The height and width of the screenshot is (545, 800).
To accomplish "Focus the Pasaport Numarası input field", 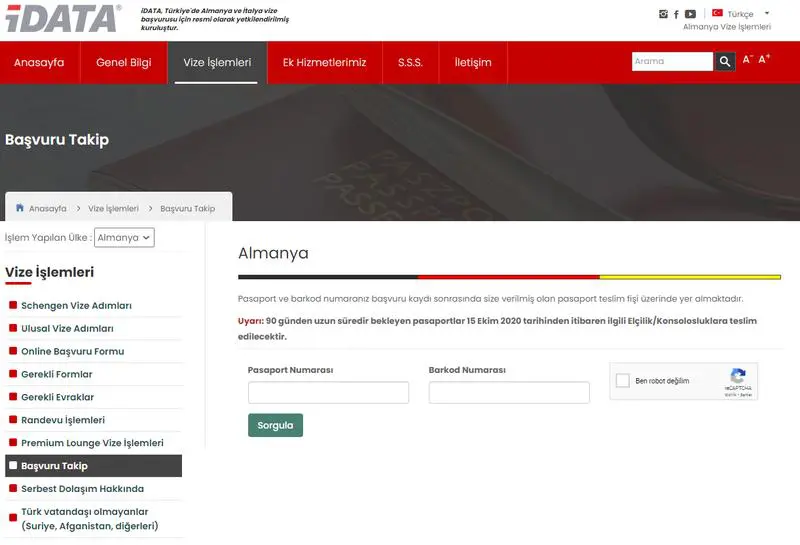I will pos(329,392).
